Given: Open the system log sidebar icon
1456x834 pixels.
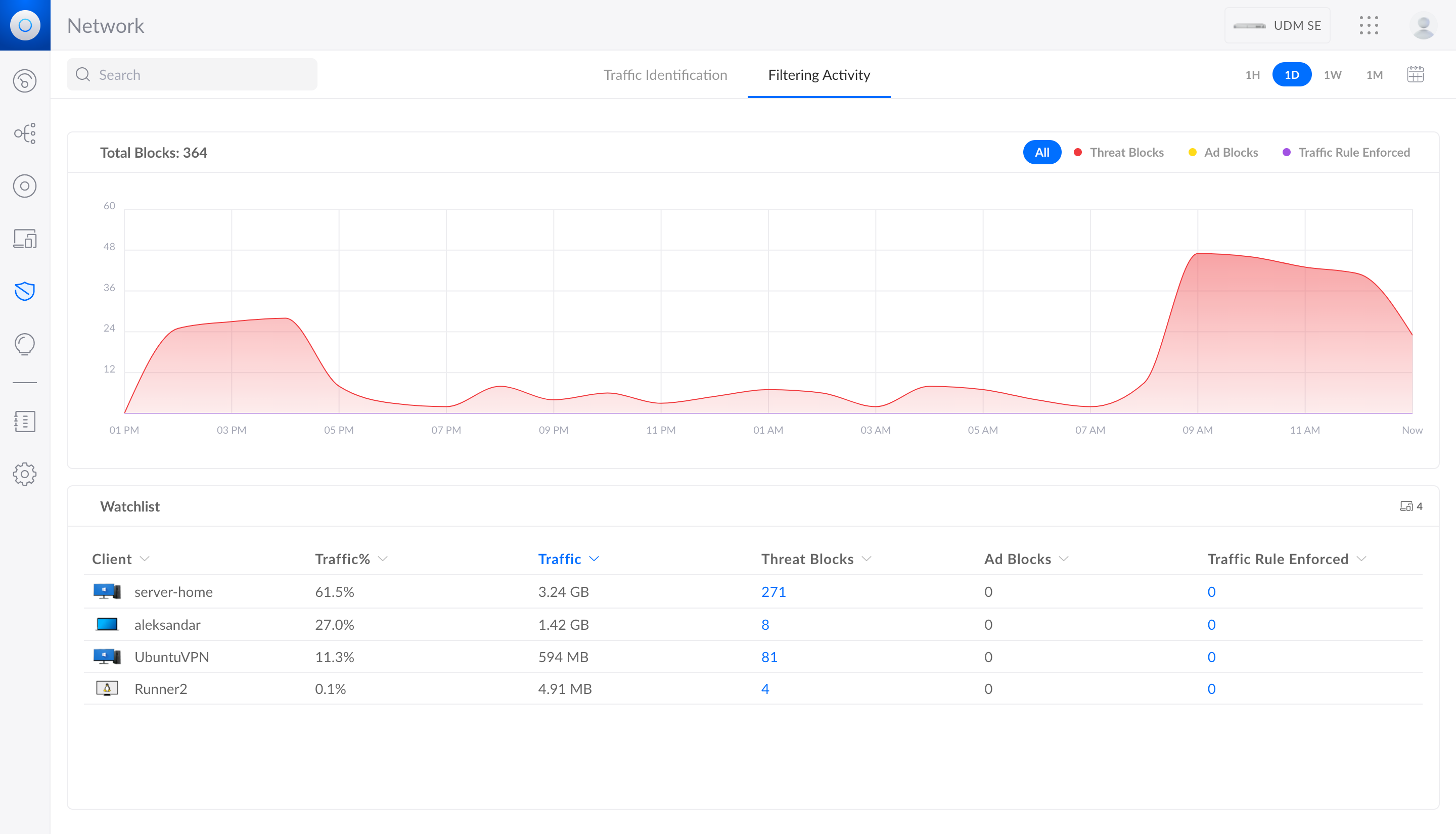Looking at the screenshot, I should pyautogui.click(x=25, y=422).
